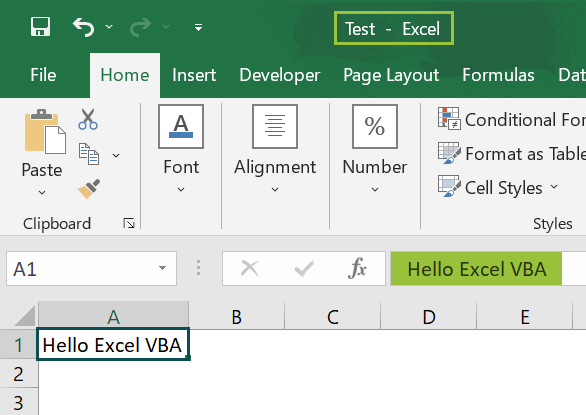Undo the last action
Viewport: 586px width, 415px height.
tap(83, 27)
